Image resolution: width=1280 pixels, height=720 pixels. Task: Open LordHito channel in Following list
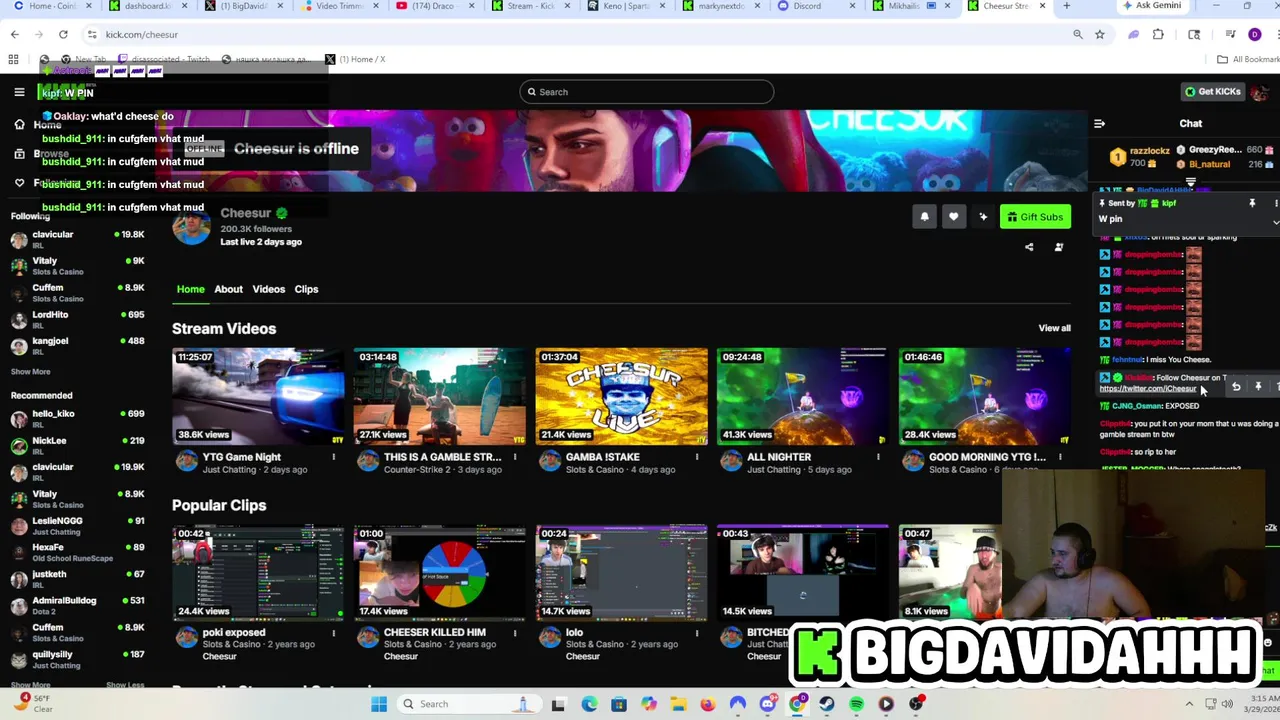pos(77,319)
